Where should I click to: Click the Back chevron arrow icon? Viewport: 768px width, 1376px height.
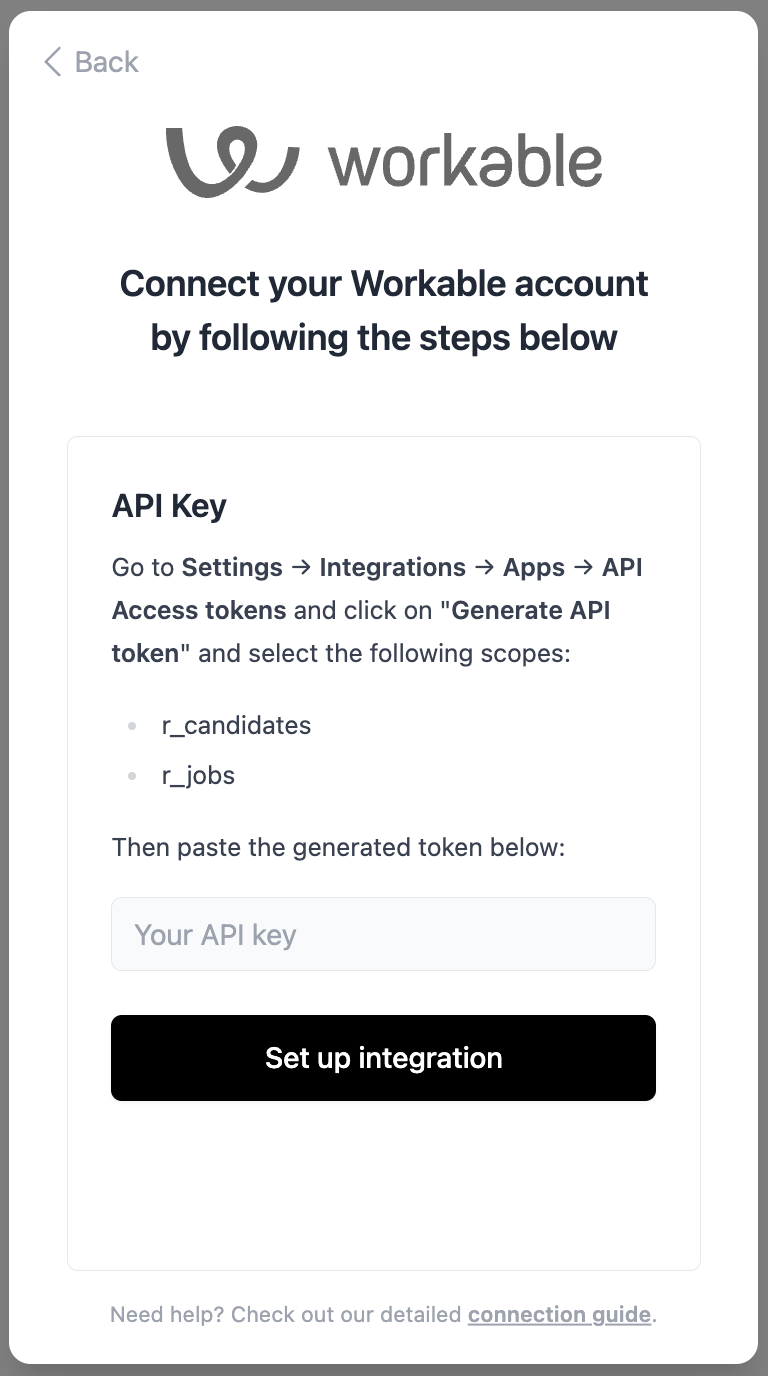click(53, 62)
